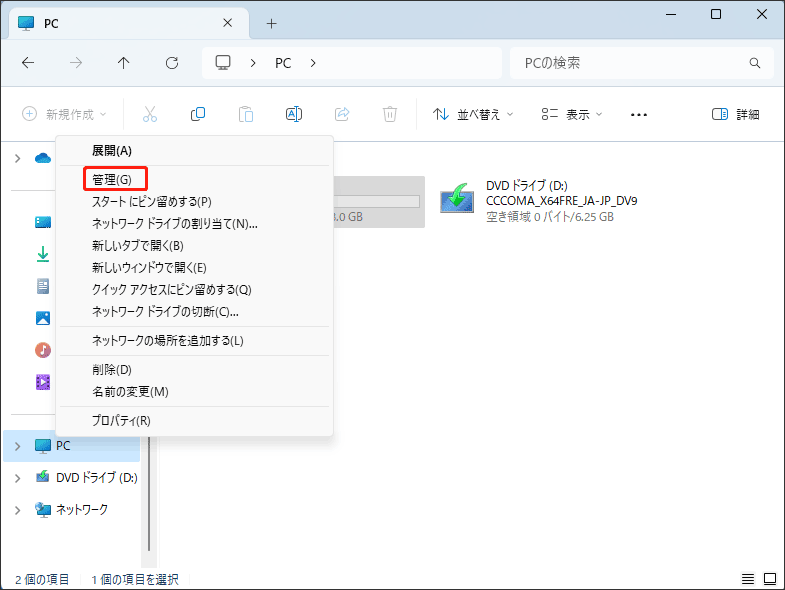
Task: Click chevron after monitor icon in address bar
Action: click(253, 63)
